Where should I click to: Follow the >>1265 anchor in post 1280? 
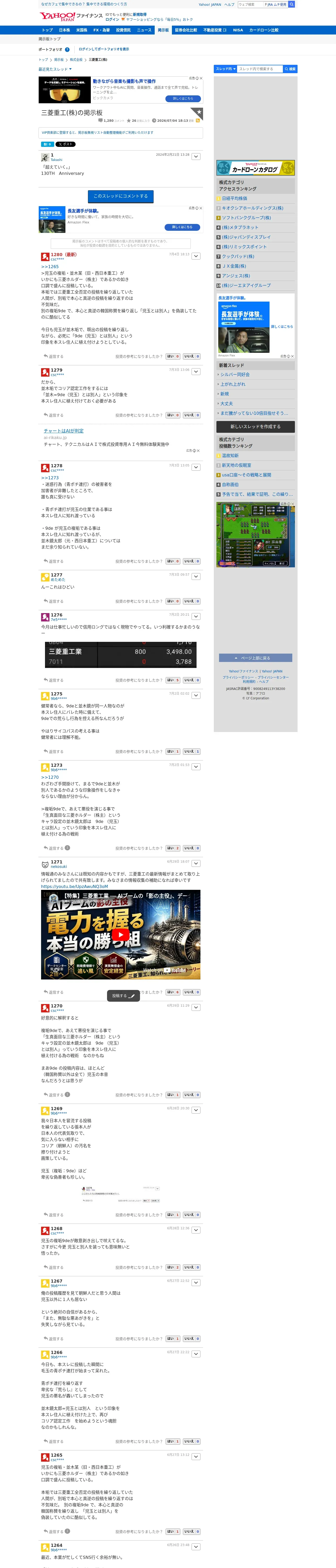[x=50, y=267]
